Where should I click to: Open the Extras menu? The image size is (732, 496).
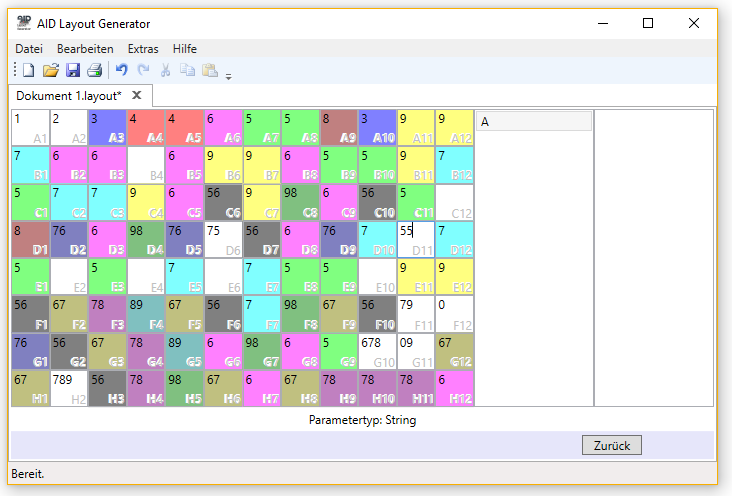point(143,48)
